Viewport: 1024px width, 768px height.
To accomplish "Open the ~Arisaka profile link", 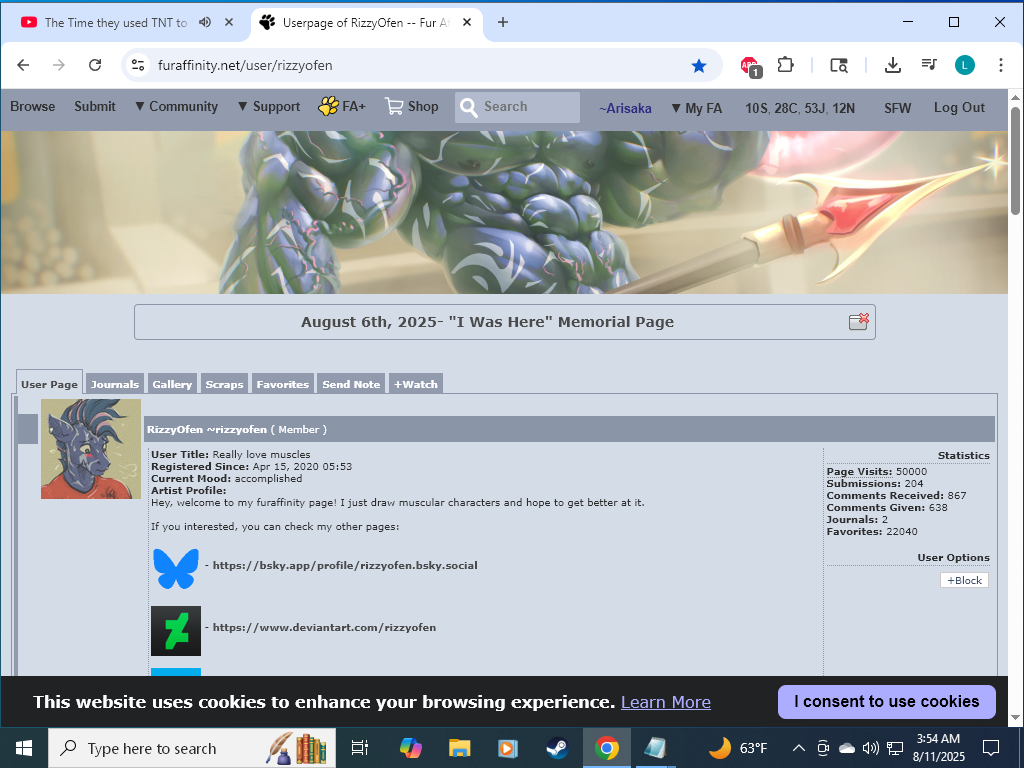I will coord(625,108).
